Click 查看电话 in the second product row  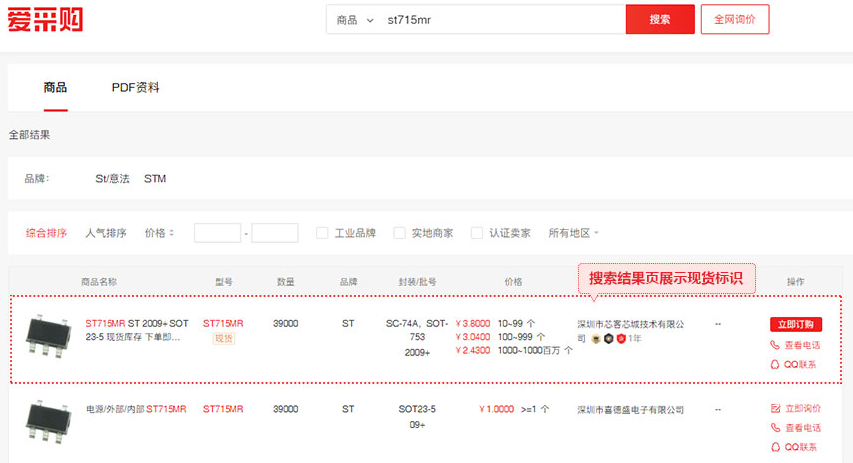(796, 428)
